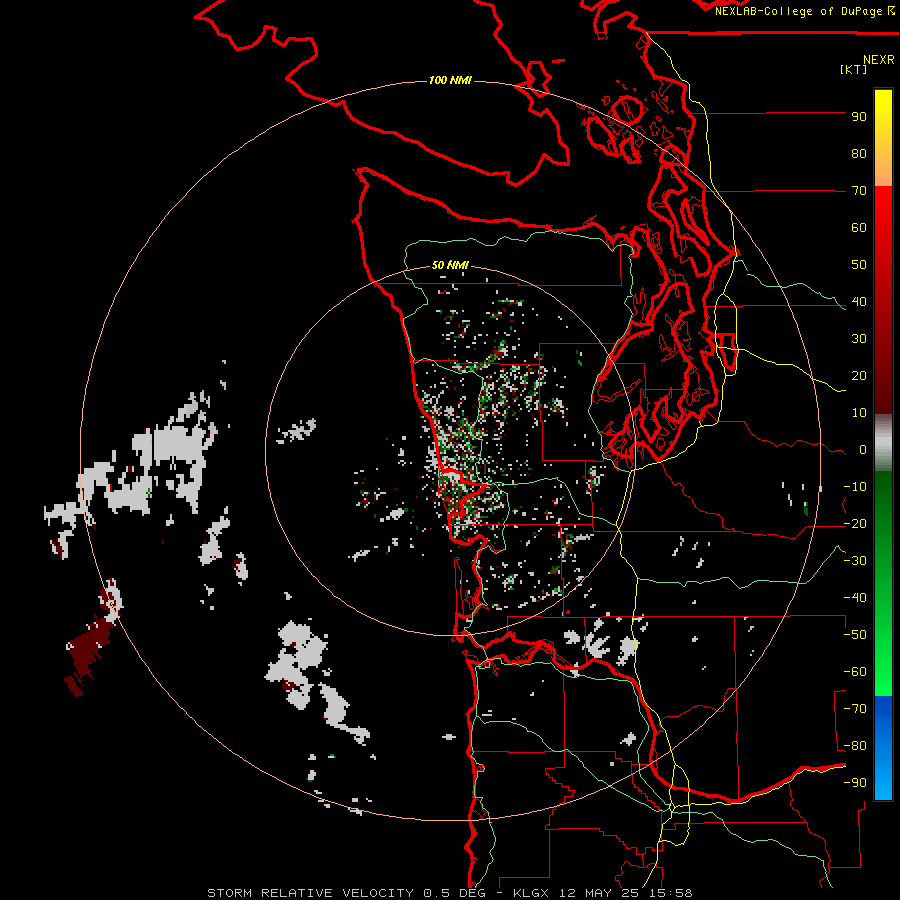Pick the yellow-orange band of the color bar

(x=883, y=138)
